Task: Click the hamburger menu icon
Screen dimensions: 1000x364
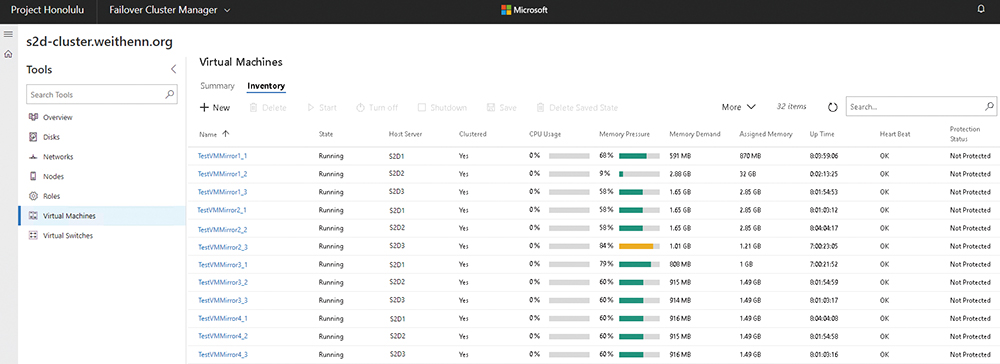Action: coord(8,33)
